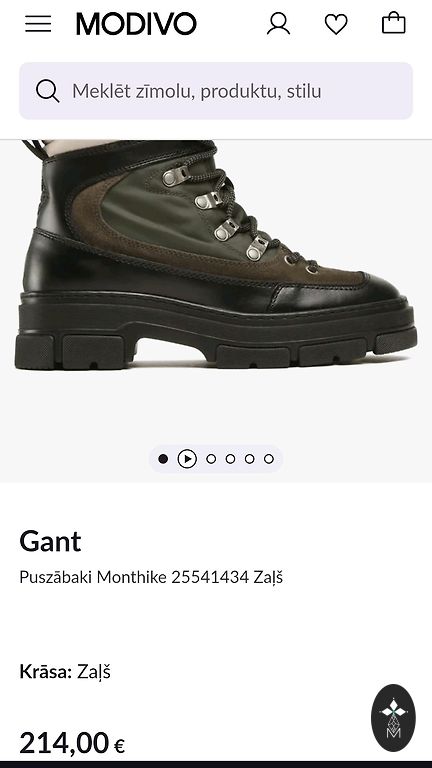Image resolution: width=432 pixels, height=768 pixels.
Task: Click the Gant boot product image
Action: tap(216, 255)
